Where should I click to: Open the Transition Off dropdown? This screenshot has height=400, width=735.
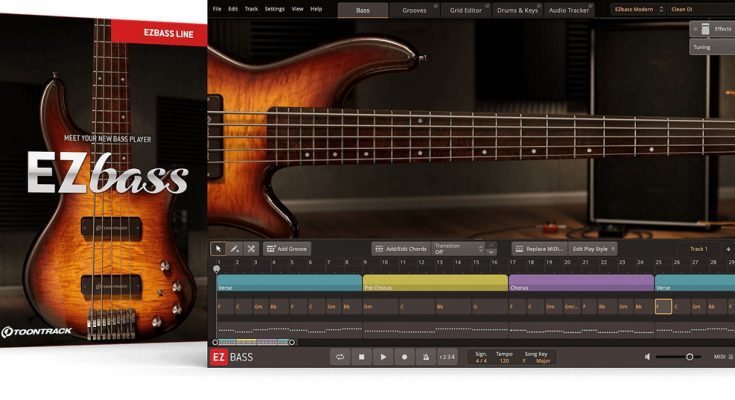[x=459, y=248]
